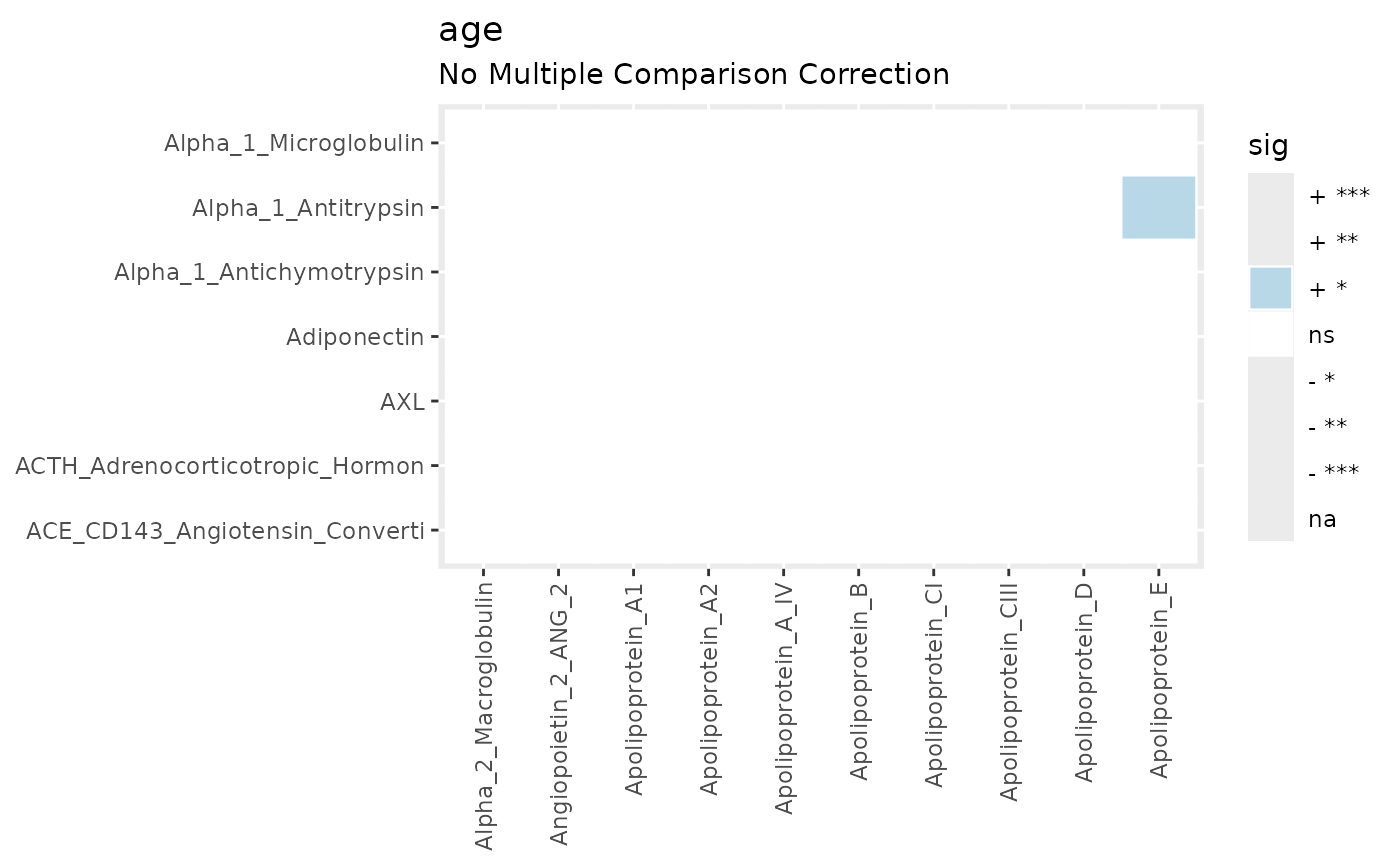Click the 'ns' legend swatch

(1271, 334)
